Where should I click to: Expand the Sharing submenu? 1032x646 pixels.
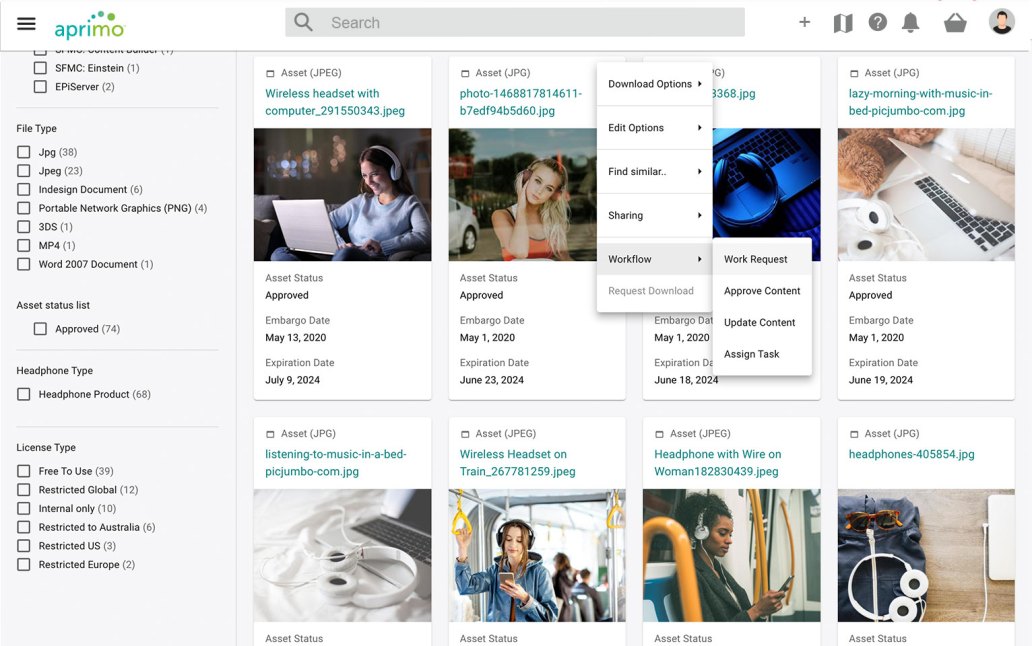(654, 215)
